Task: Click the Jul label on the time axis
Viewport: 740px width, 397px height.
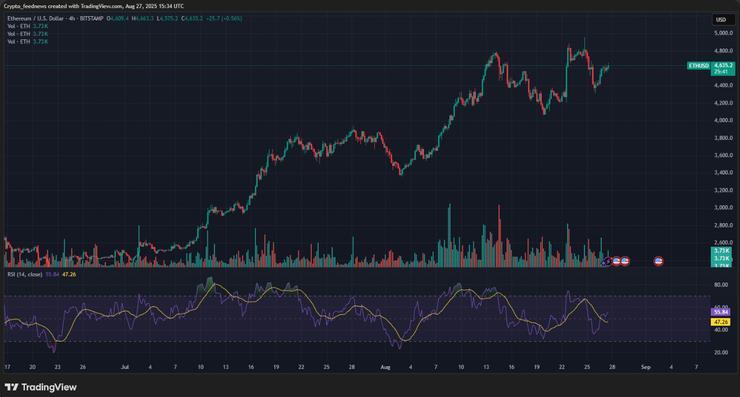Action: [x=125, y=367]
